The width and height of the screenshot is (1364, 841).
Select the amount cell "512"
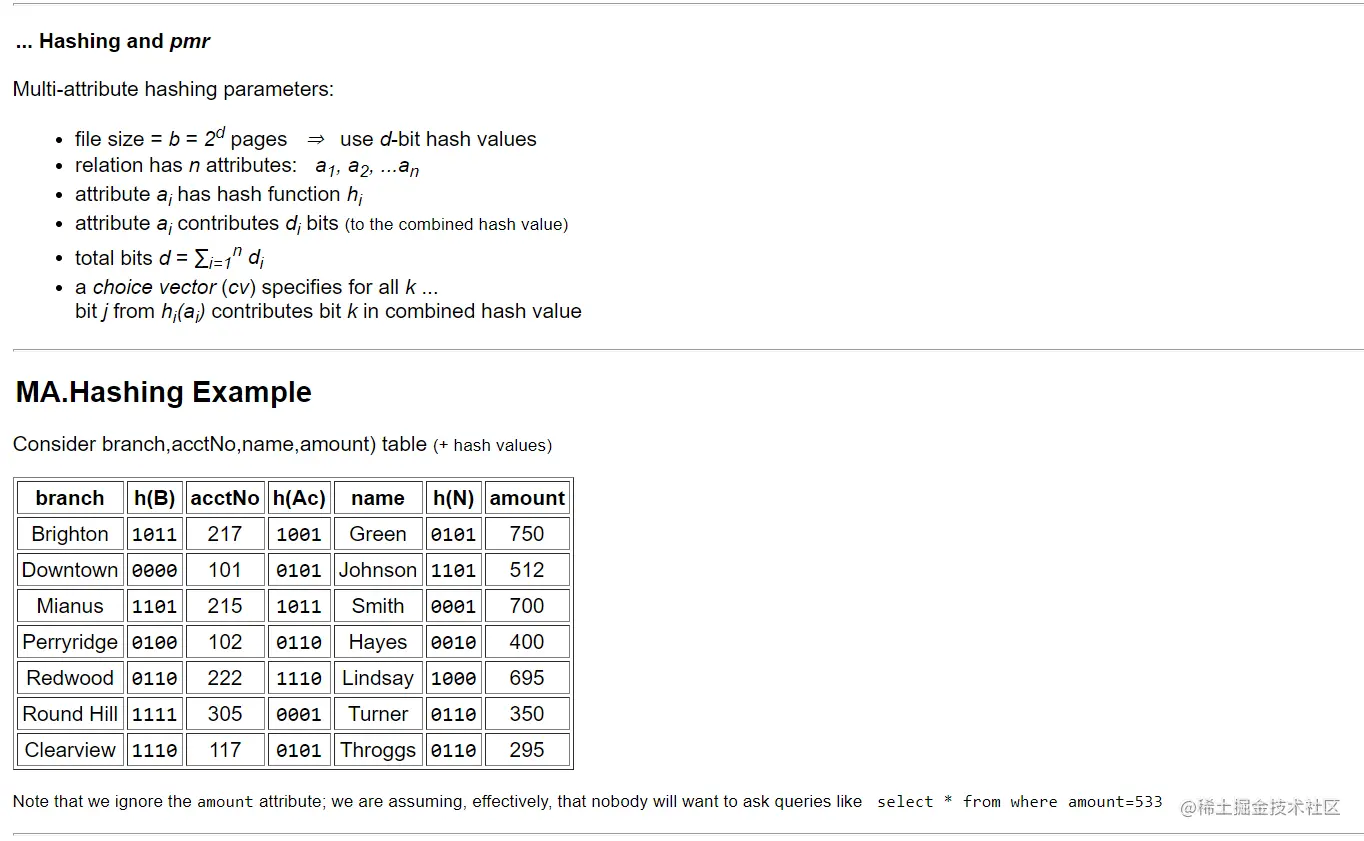(x=527, y=570)
